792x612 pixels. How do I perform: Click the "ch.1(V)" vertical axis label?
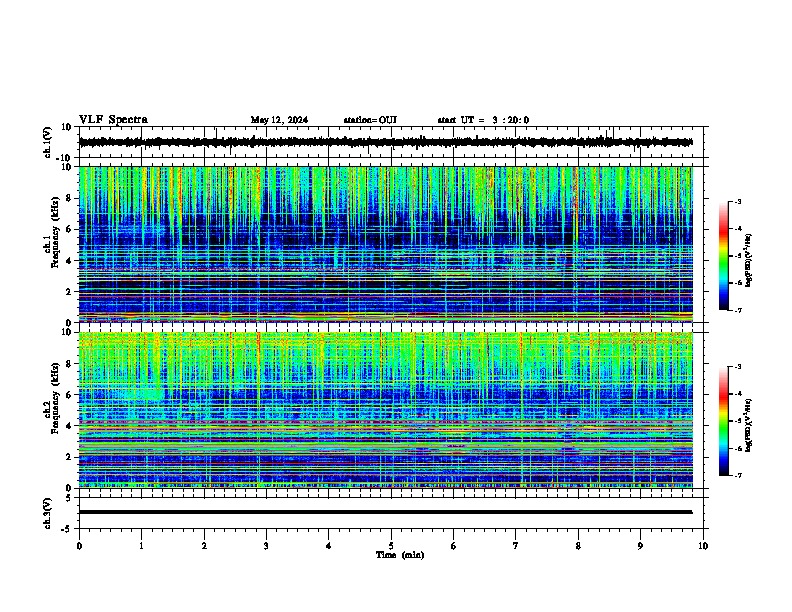click(48, 142)
